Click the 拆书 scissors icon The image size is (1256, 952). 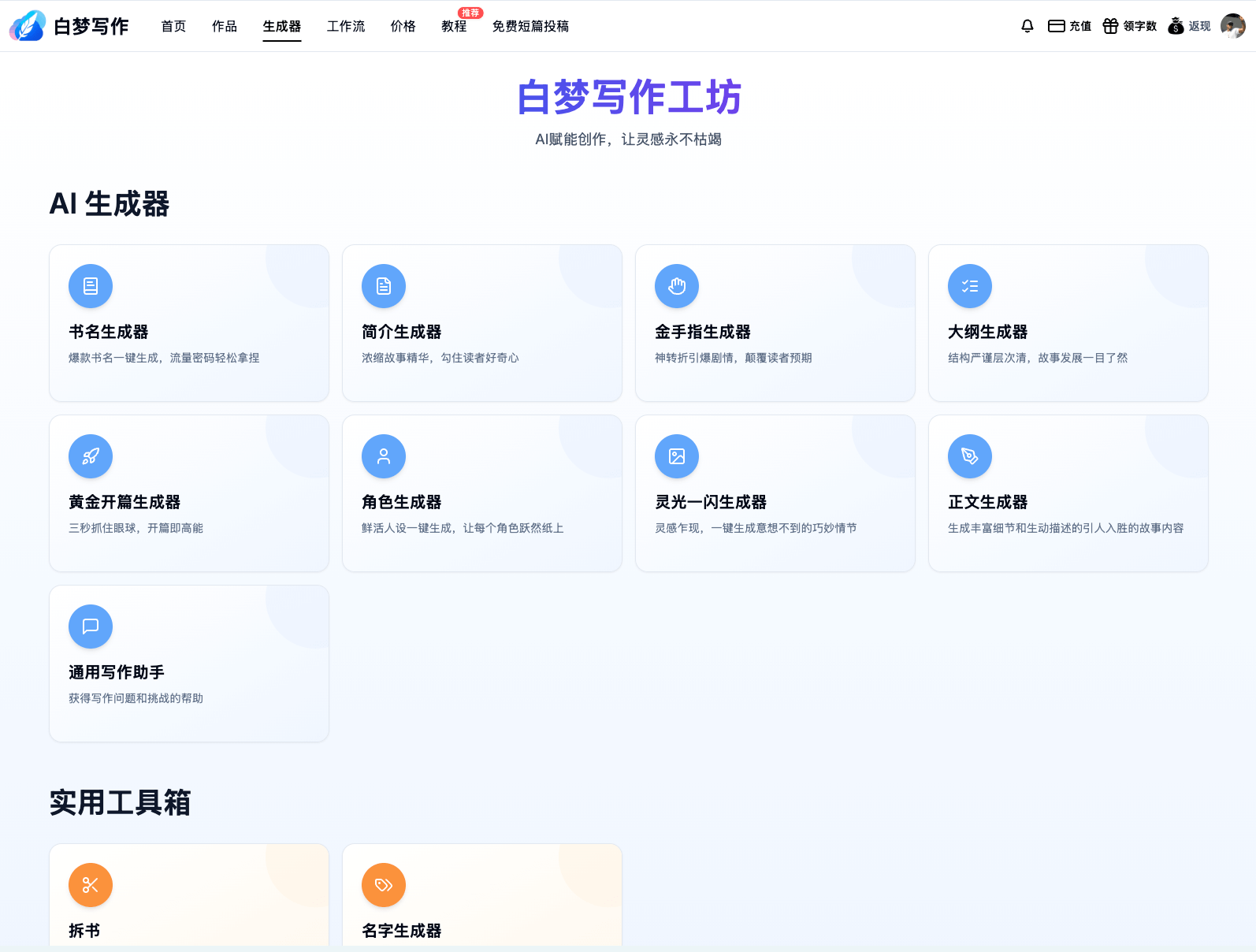click(91, 885)
